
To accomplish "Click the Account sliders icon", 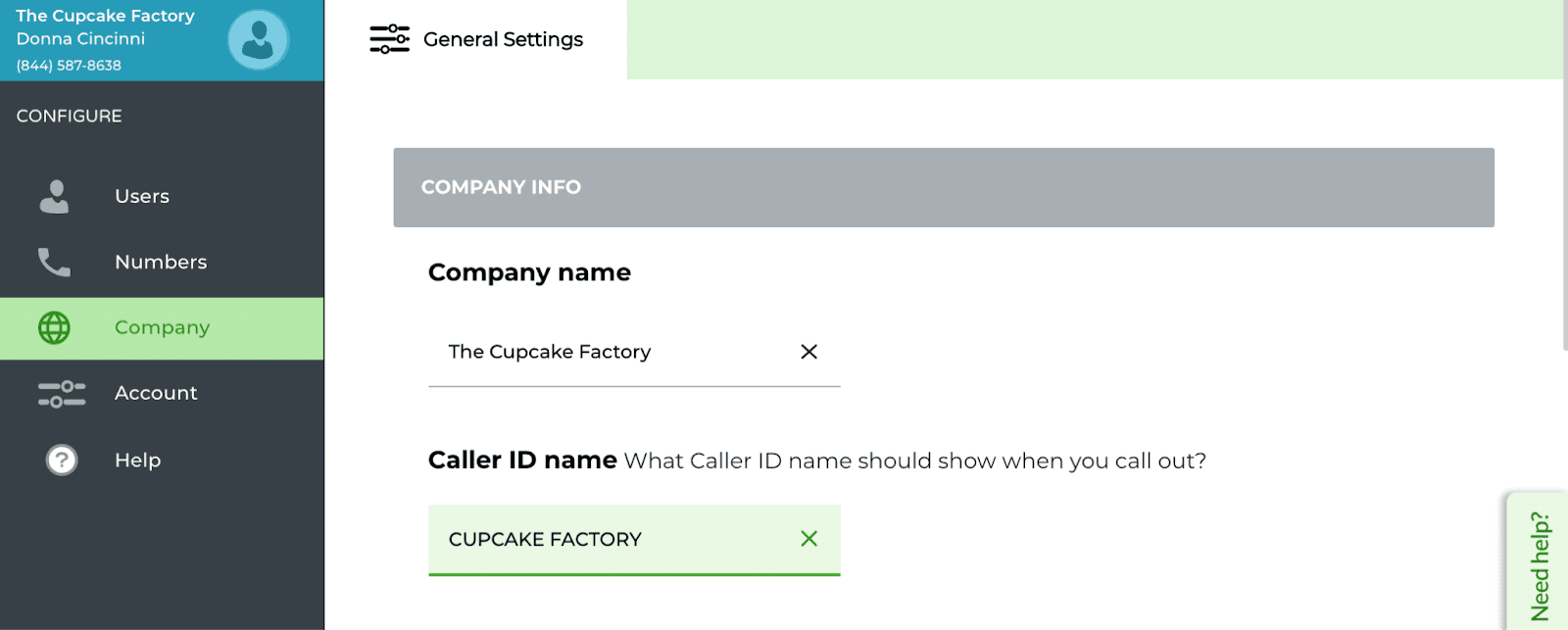I will (62, 394).
